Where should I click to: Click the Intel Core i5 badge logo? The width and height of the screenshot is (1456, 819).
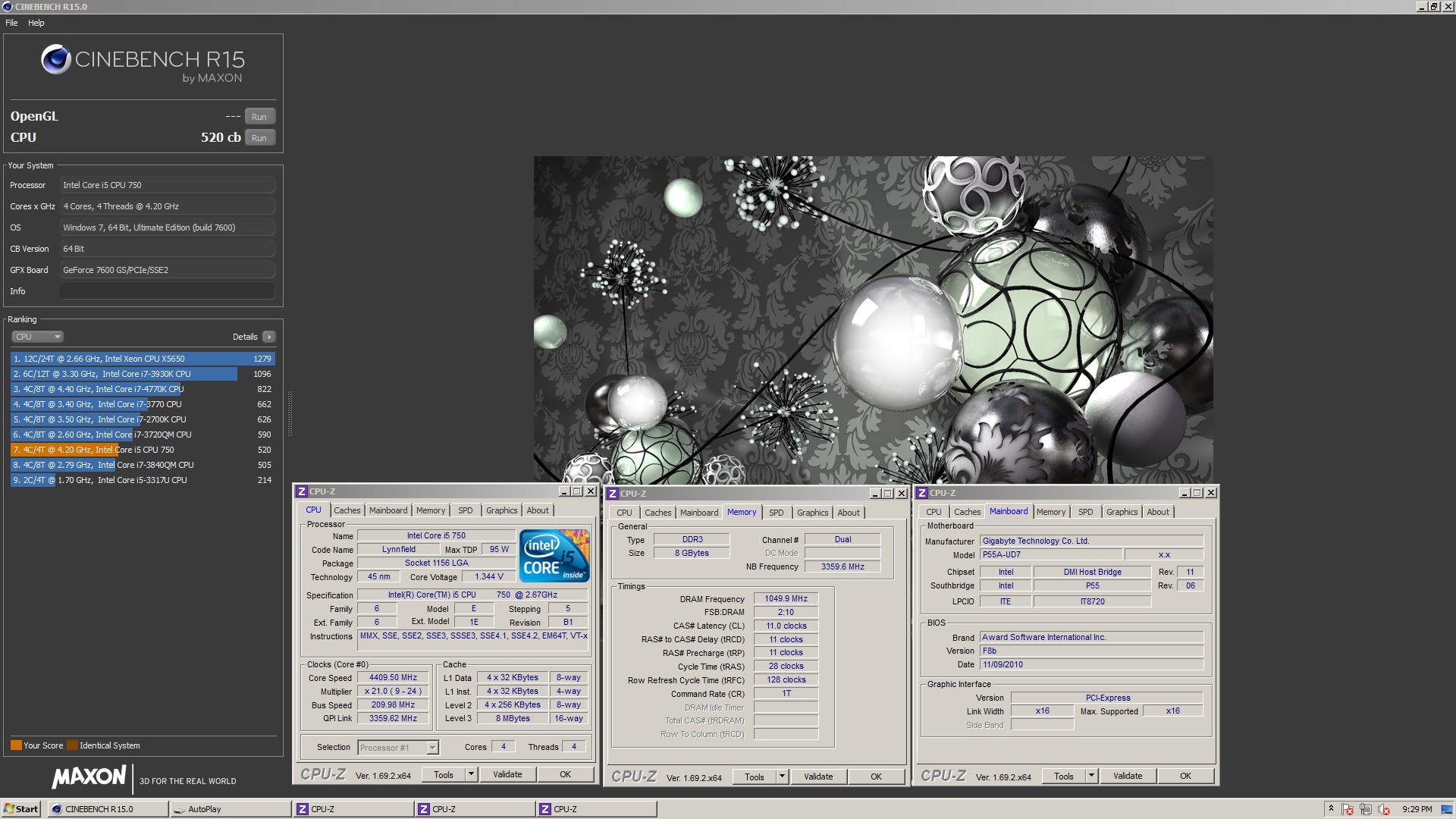(x=554, y=556)
